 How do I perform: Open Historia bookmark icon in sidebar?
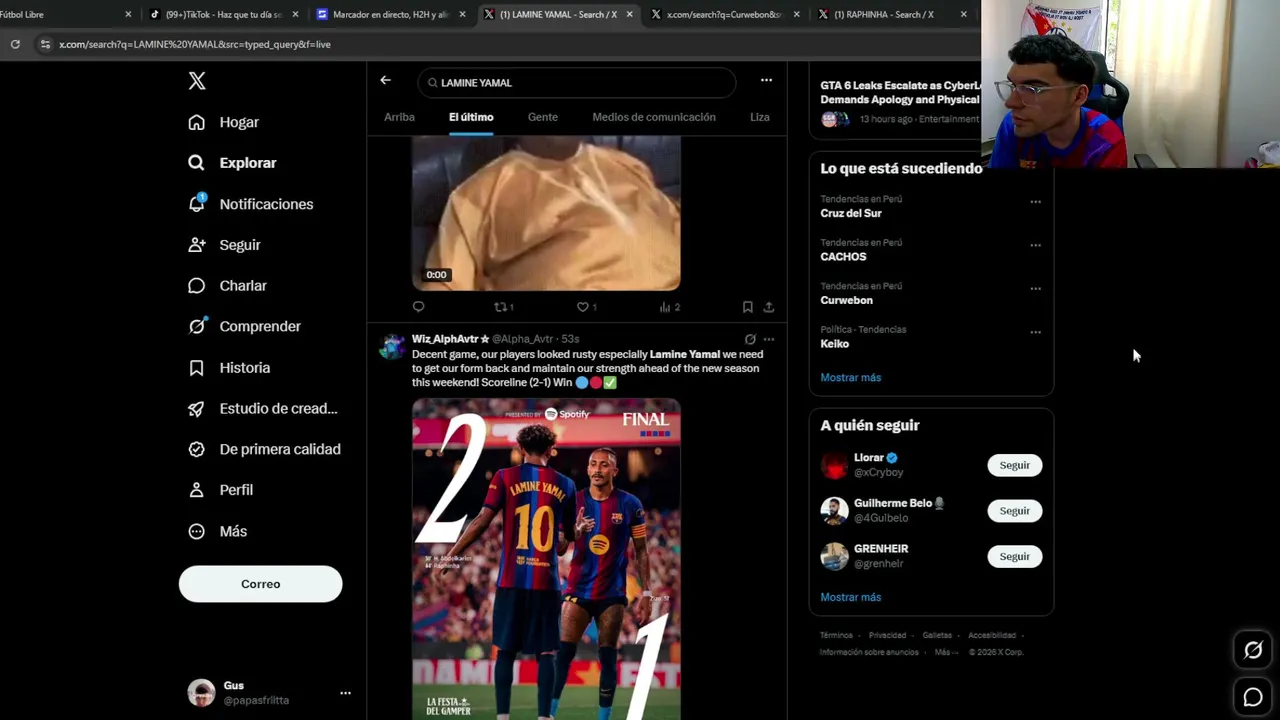(197, 368)
